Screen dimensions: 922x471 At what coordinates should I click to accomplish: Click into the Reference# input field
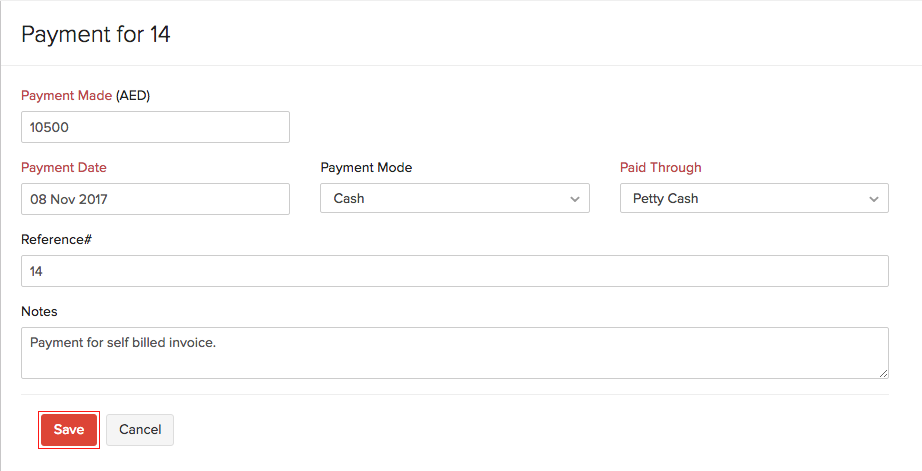[x=454, y=271]
